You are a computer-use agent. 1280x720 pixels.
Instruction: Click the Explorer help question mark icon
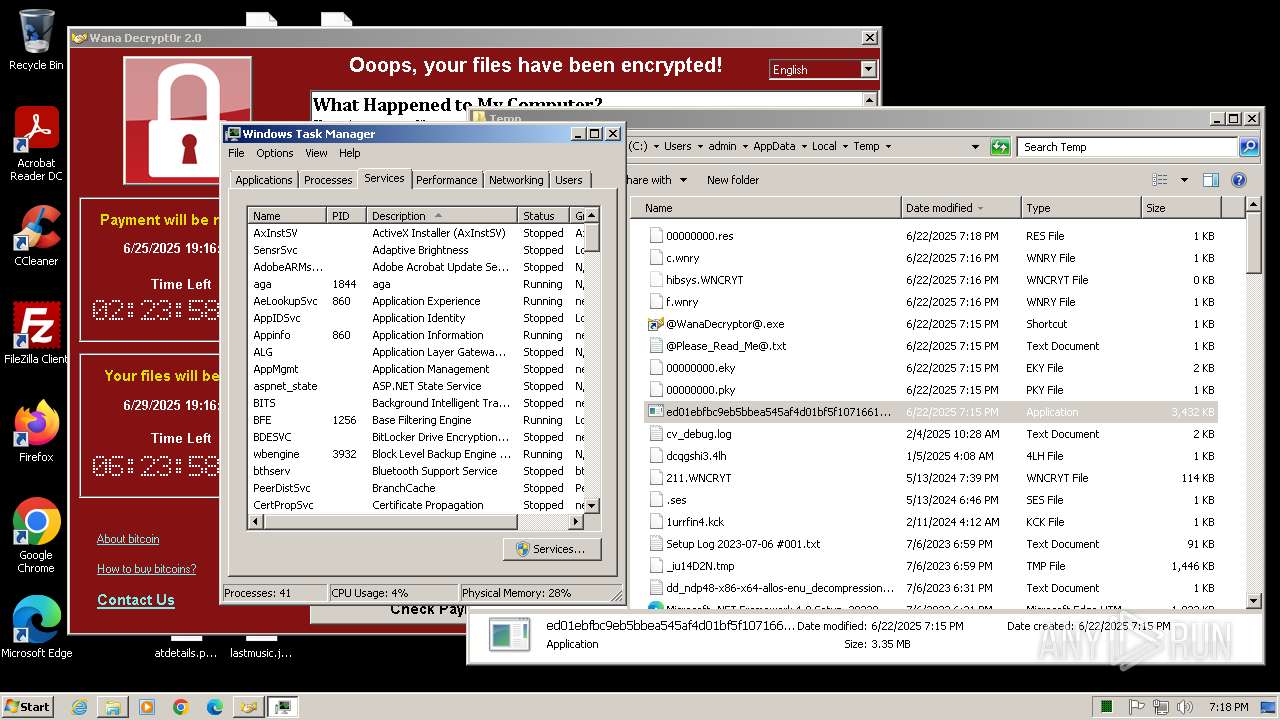1239,180
